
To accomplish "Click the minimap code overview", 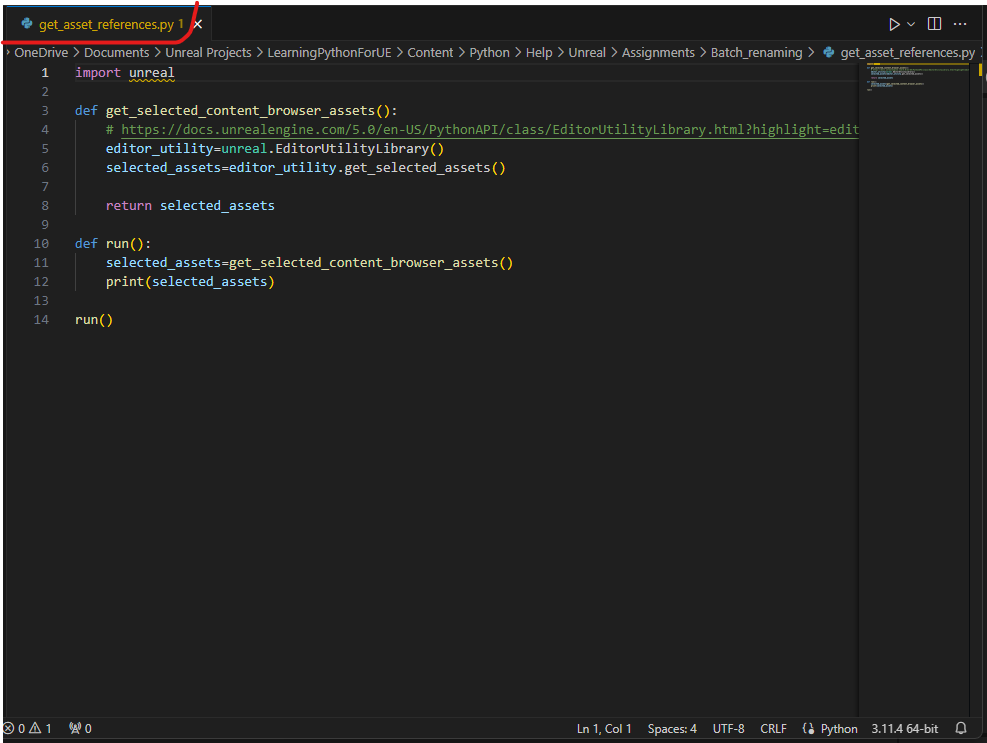I will coord(916,77).
